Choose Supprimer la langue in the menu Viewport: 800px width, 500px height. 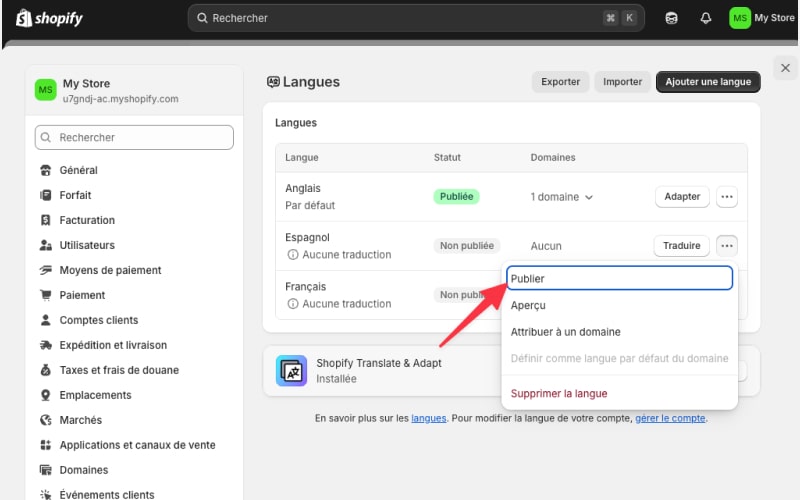pyautogui.click(x=558, y=393)
